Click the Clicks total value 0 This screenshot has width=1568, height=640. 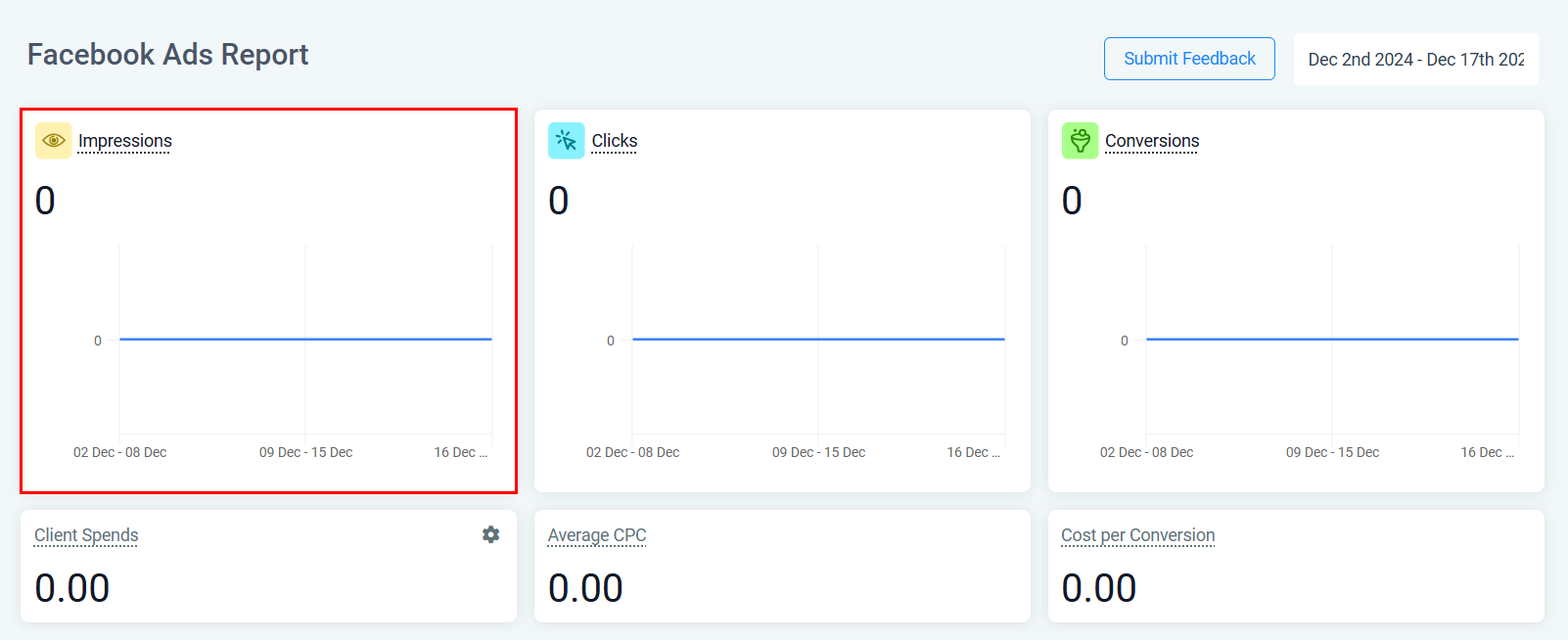coord(559,201)
